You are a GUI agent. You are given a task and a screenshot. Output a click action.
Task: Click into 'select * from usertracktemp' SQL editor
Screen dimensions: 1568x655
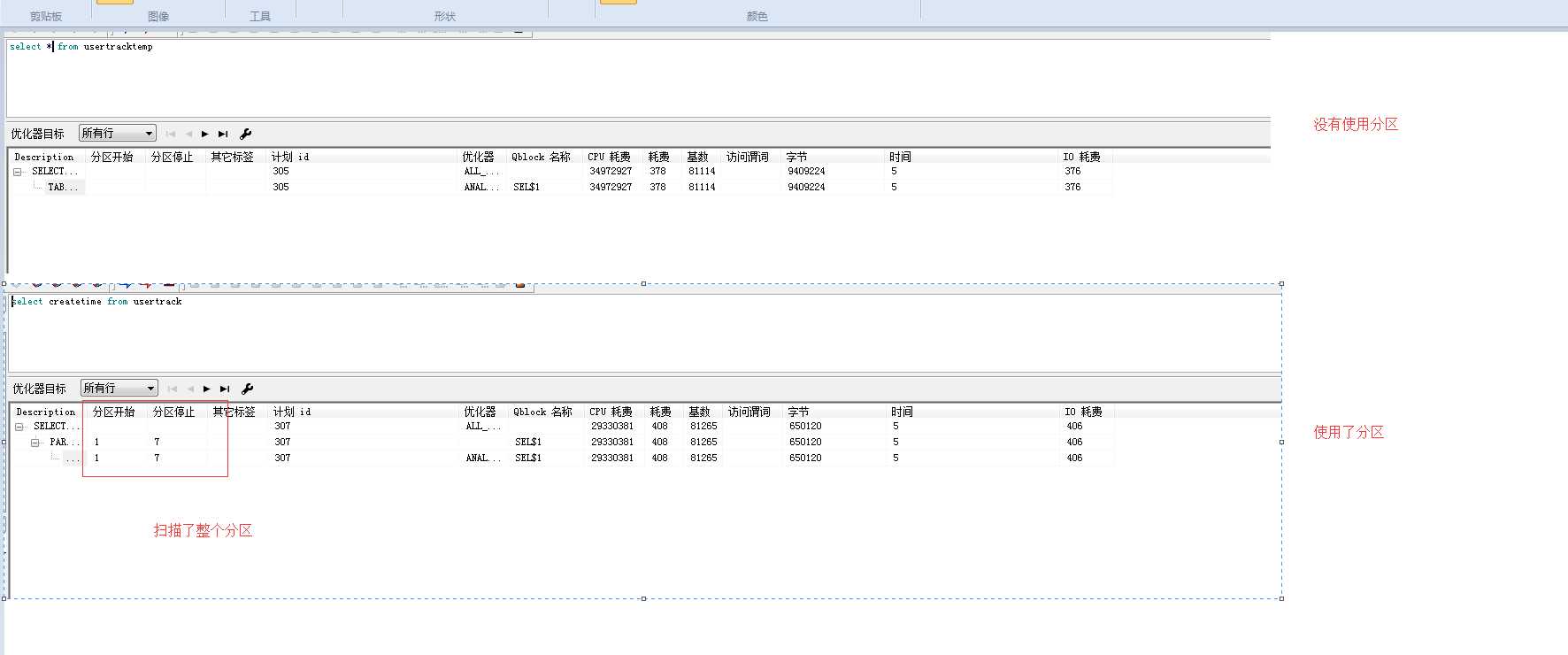[637, 78]
